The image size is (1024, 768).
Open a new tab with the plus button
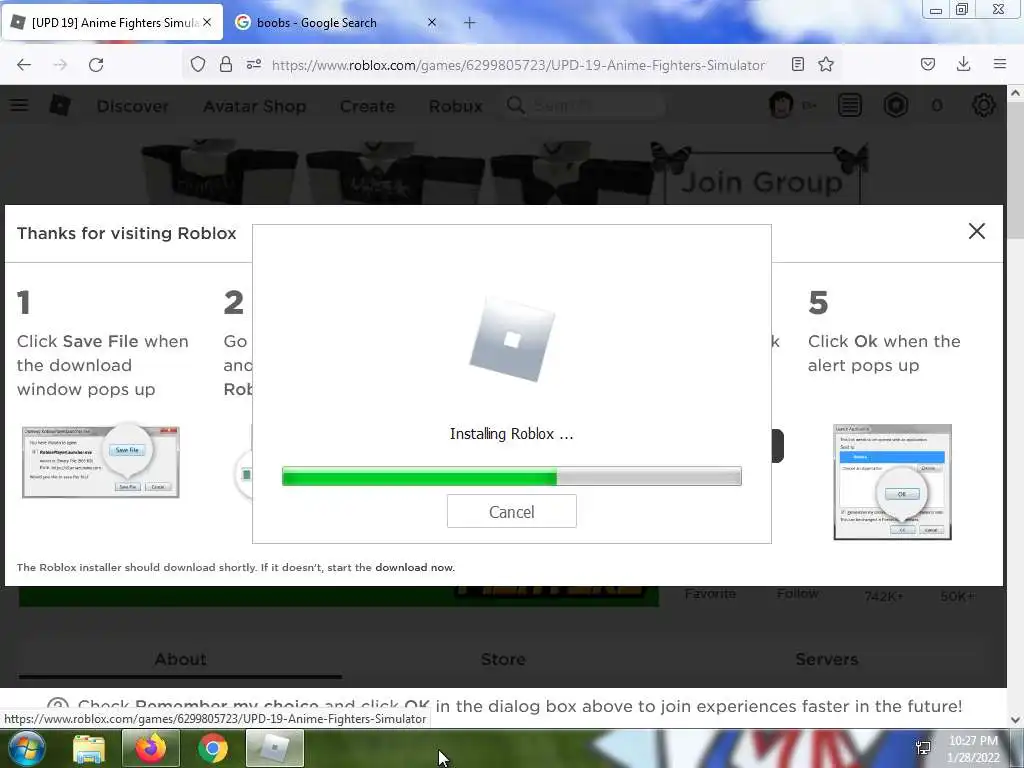tap(470, 23)
